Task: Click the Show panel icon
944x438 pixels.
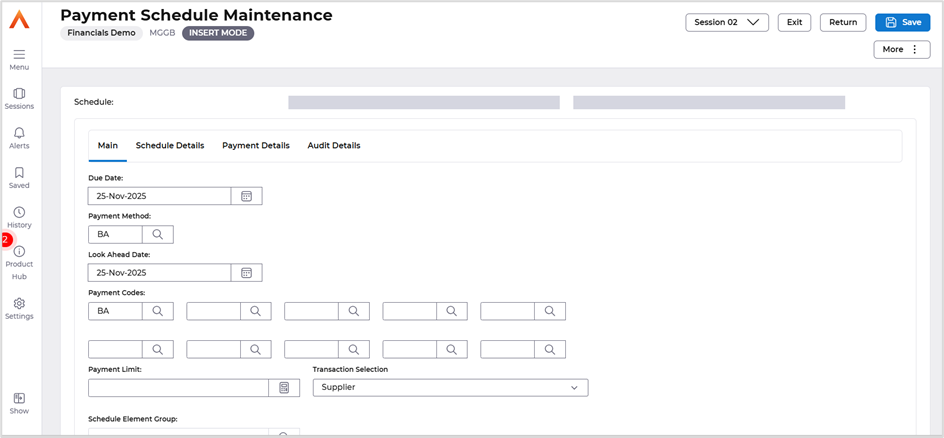Action: coord(19,399)
